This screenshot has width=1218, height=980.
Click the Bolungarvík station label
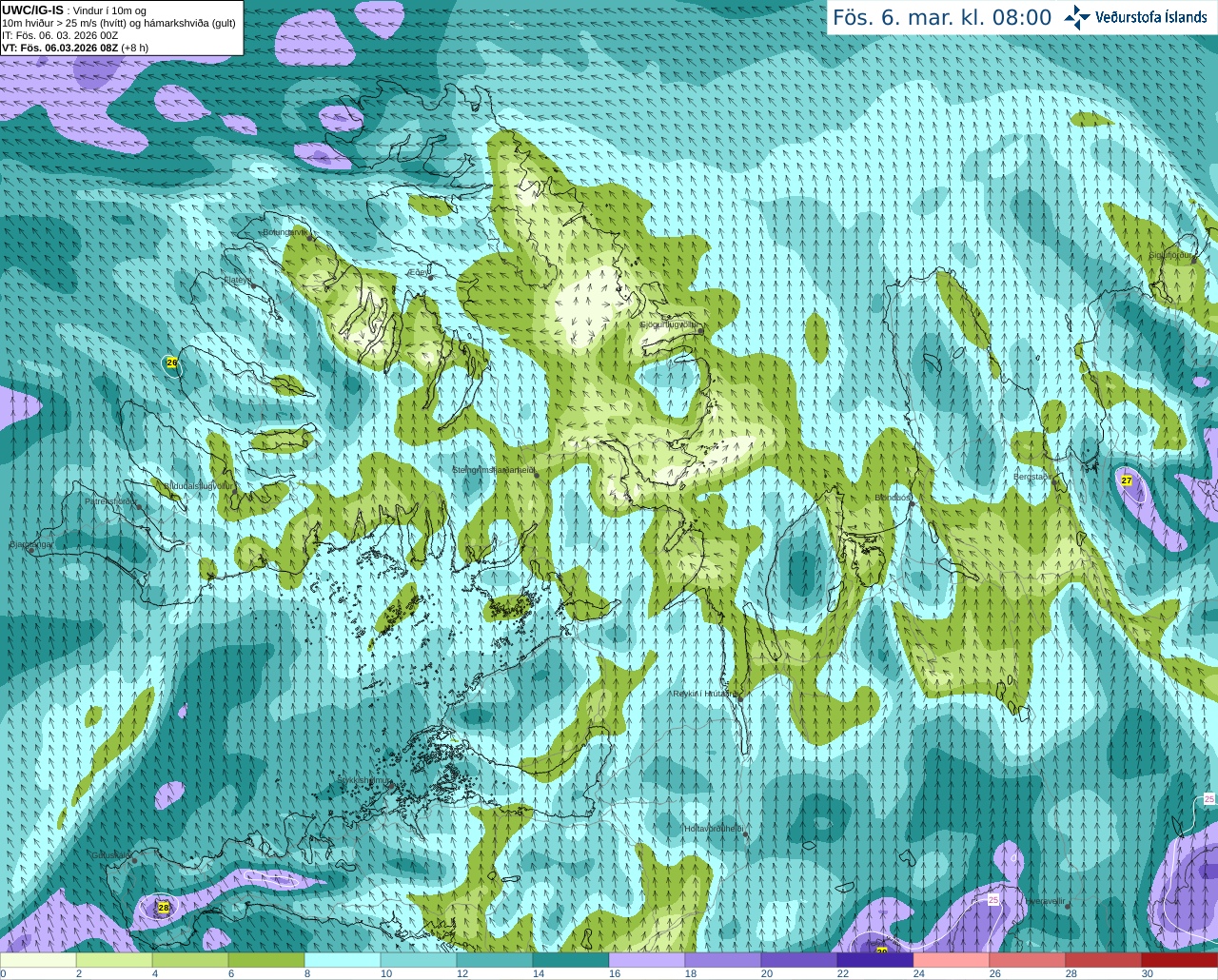click(x=285, y=232)
